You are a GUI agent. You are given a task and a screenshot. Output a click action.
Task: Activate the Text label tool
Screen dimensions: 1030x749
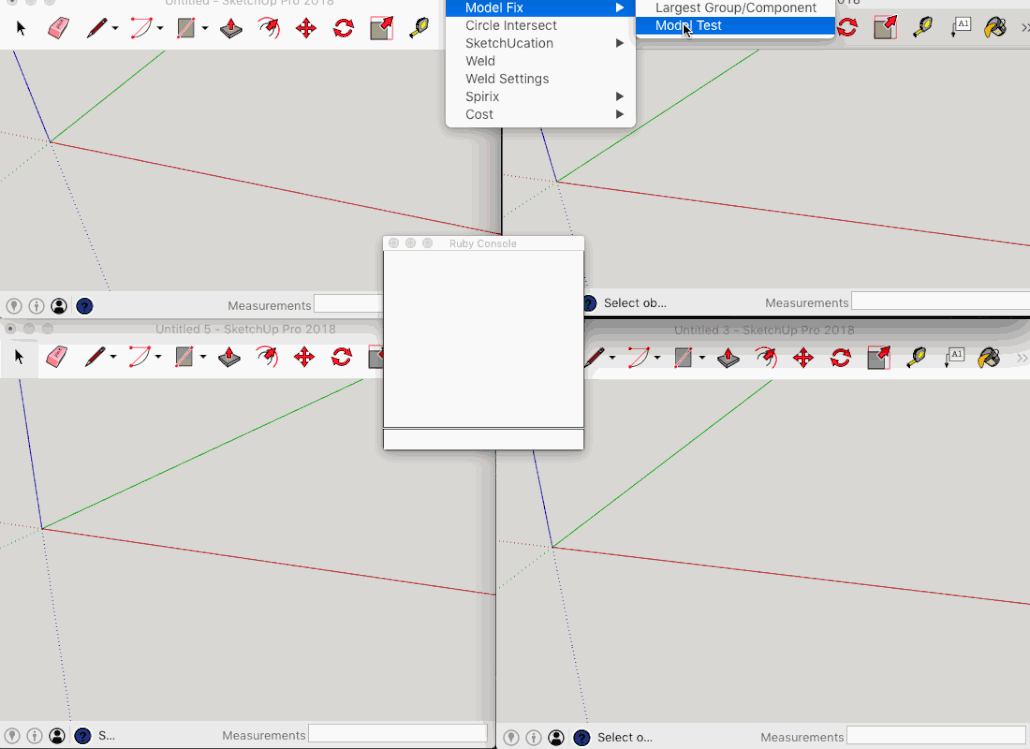coord(961,26)
